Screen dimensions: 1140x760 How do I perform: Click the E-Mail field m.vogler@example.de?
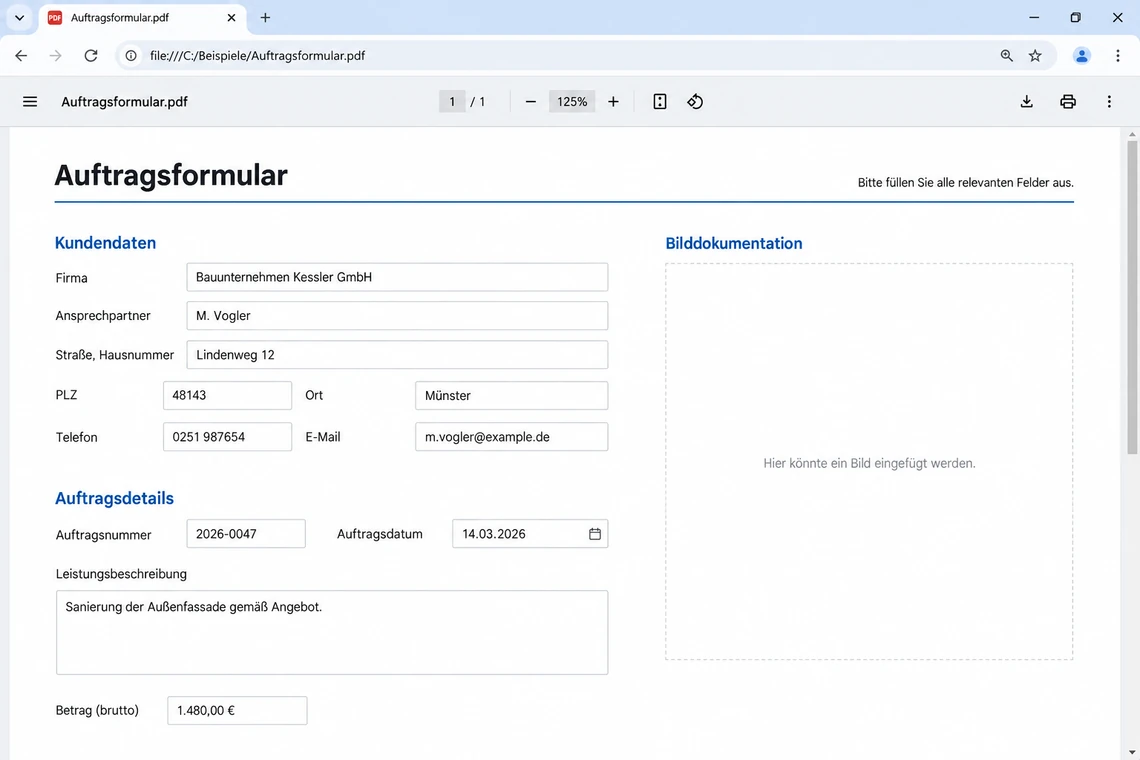click(512, 437)
